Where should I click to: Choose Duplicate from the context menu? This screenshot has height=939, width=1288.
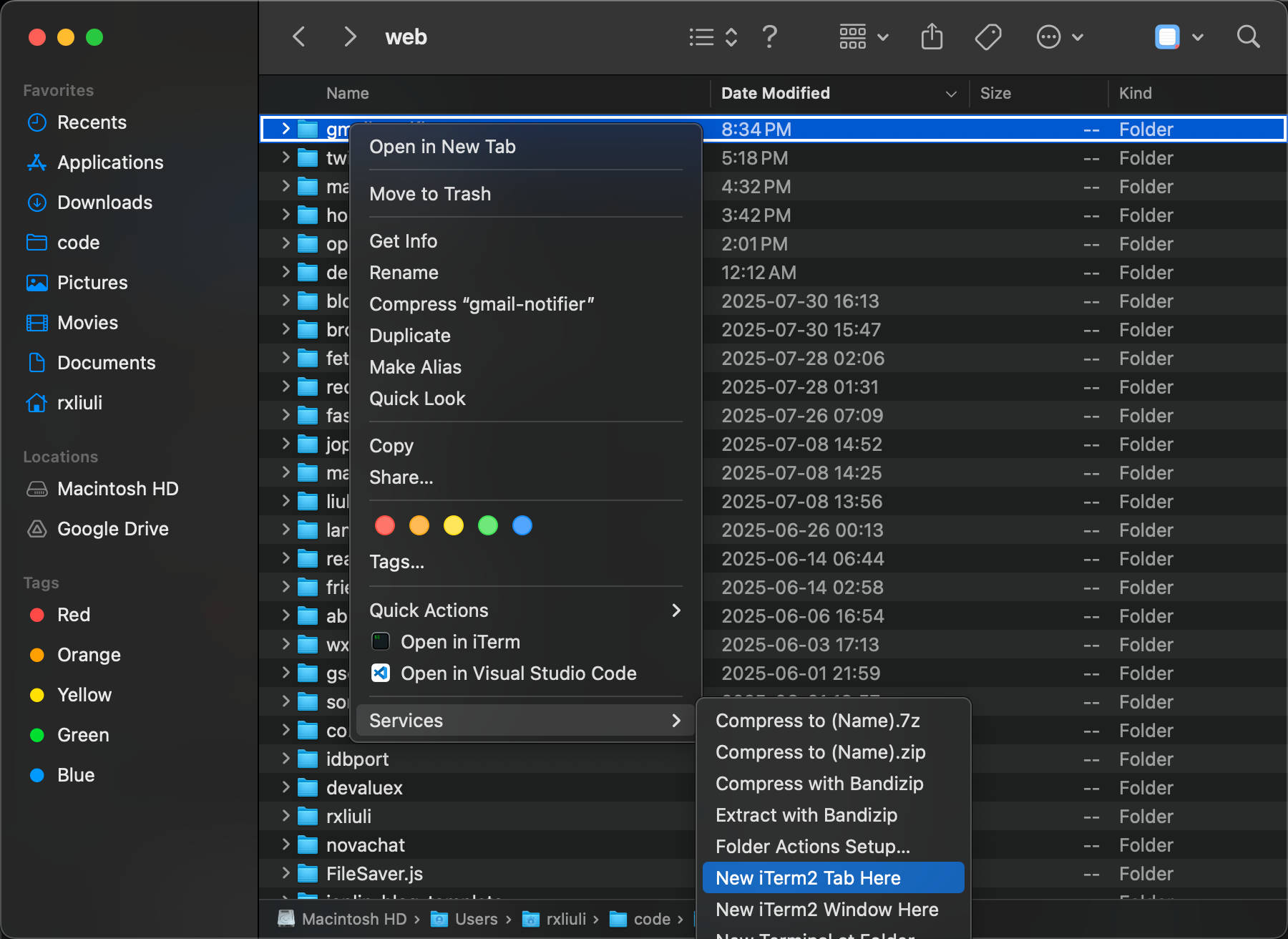525,336
